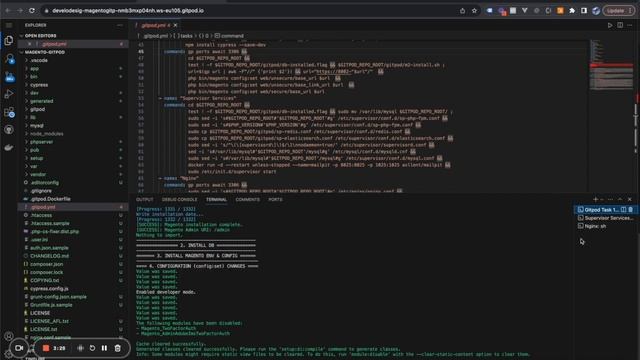Open the GitHub view in activity bar
The image size is (640, 360).
[x=9, y=130]
